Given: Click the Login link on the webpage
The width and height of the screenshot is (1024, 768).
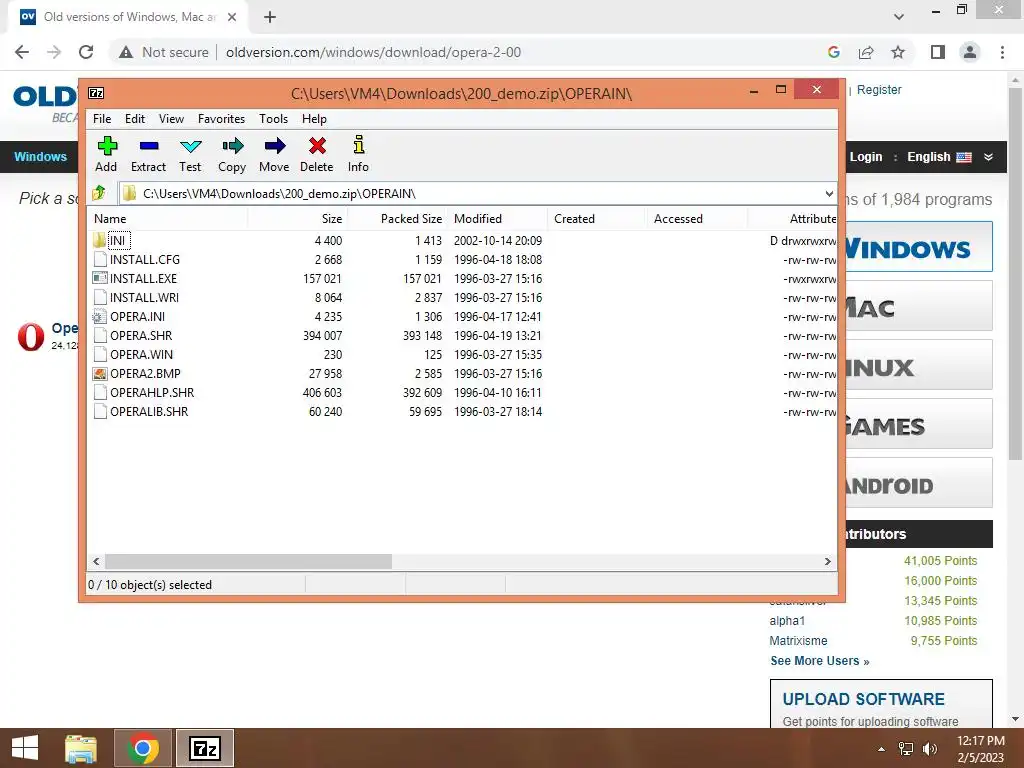Looking at the screenshot, I should pos(866,157).
